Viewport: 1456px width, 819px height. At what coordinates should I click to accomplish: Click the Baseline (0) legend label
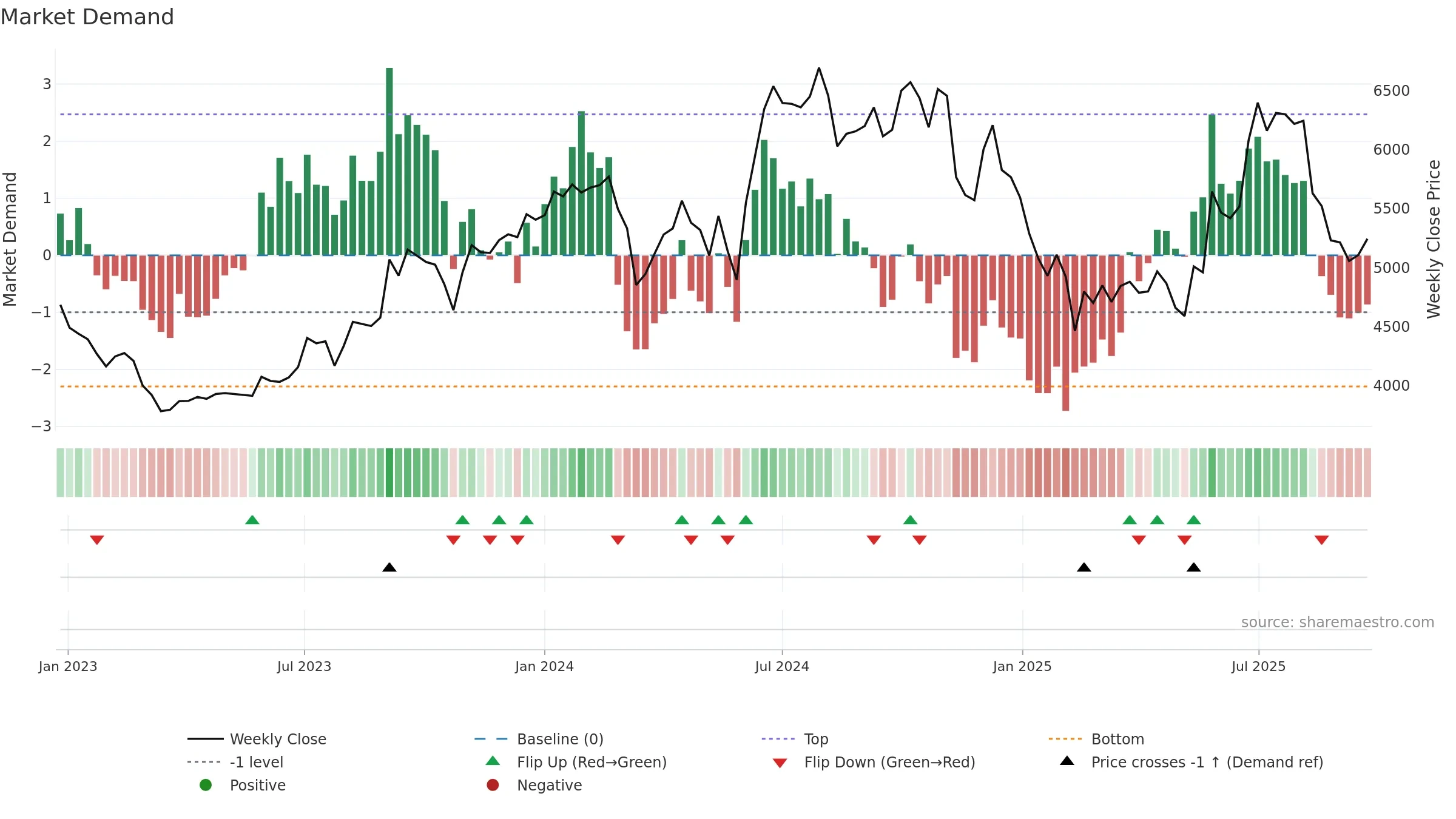click(x=560, y=740)
